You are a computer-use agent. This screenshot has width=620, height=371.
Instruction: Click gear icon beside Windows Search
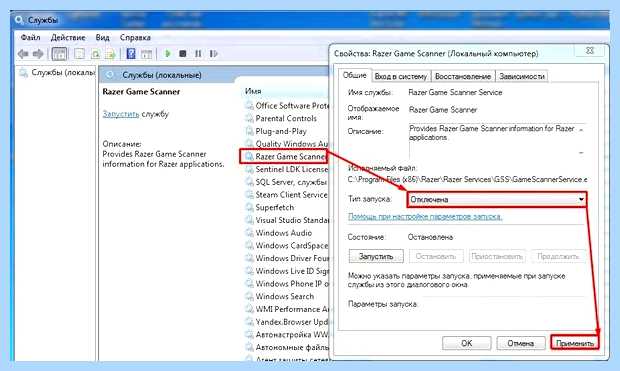[x=249, y=296]
